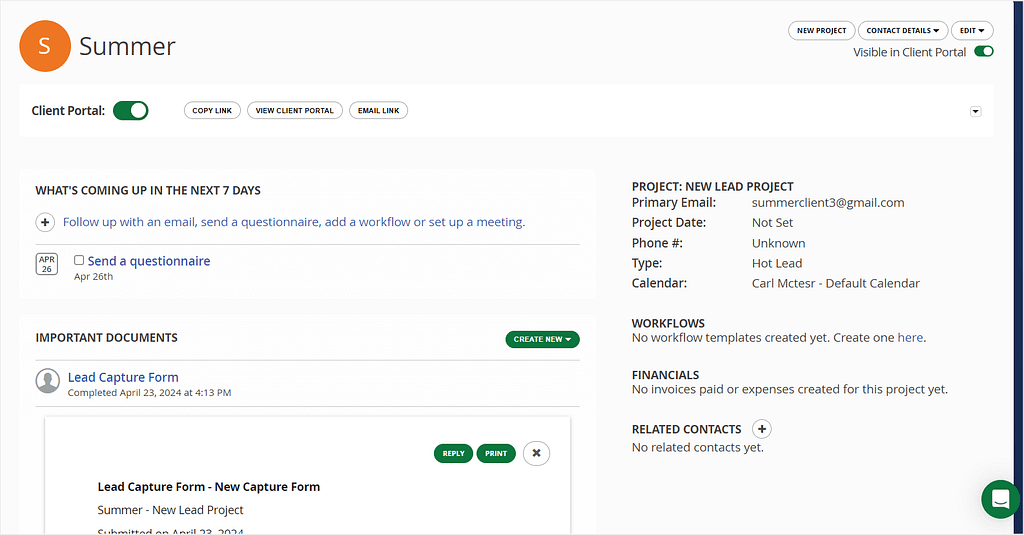Expand the client portal panel arrow
Viewport: 1024px width, 535px height.
pyautogui.click(x=976, y=112)
